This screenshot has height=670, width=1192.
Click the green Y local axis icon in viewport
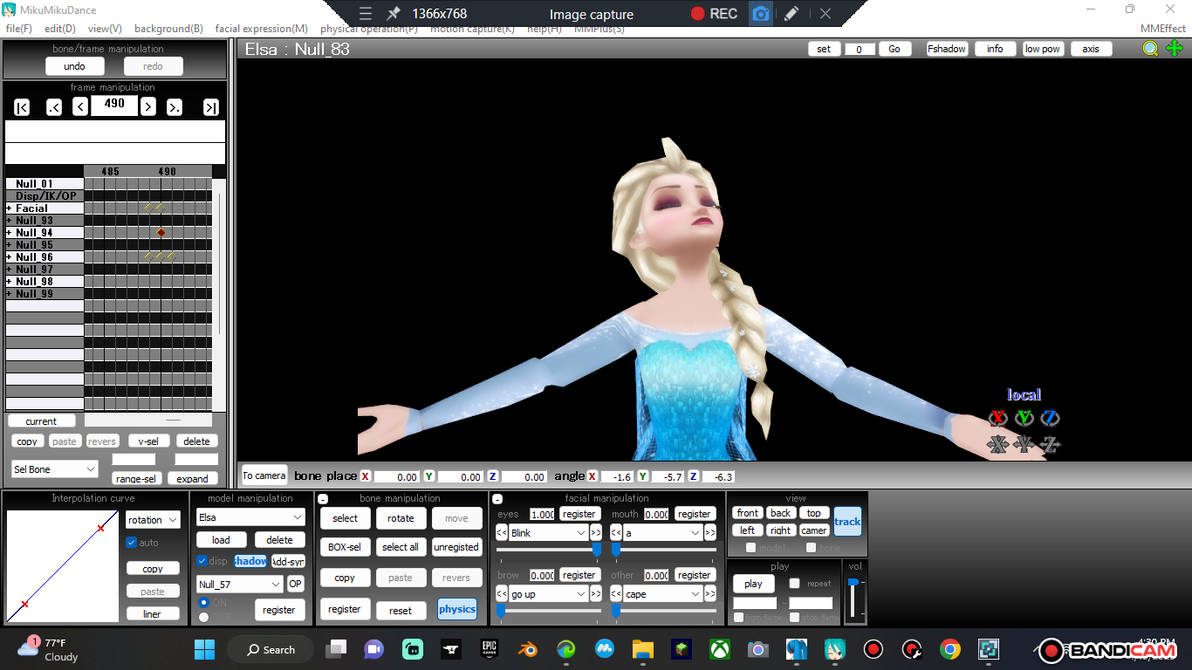1023,418
